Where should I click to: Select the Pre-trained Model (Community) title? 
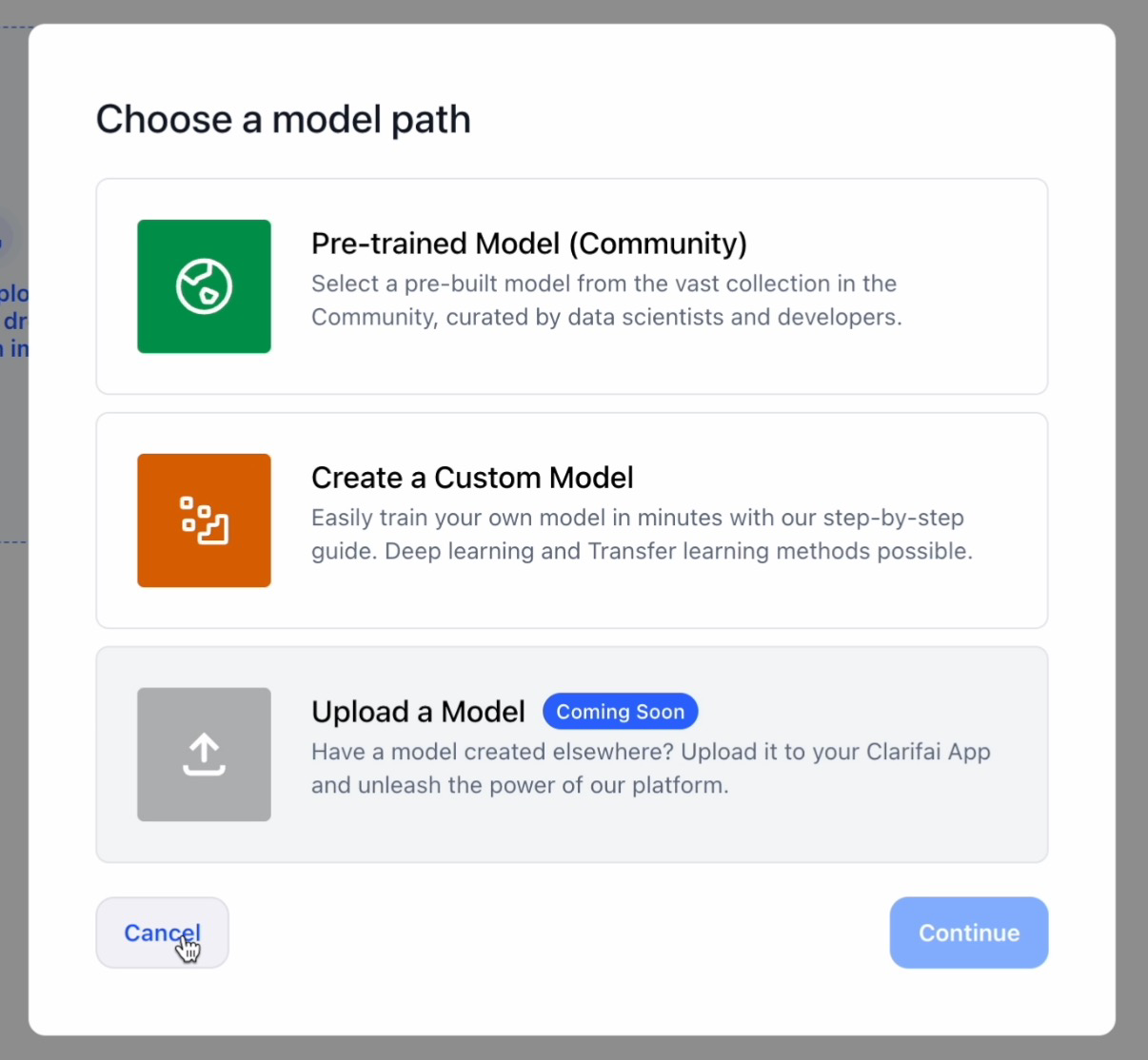click(x=528, y=244)
